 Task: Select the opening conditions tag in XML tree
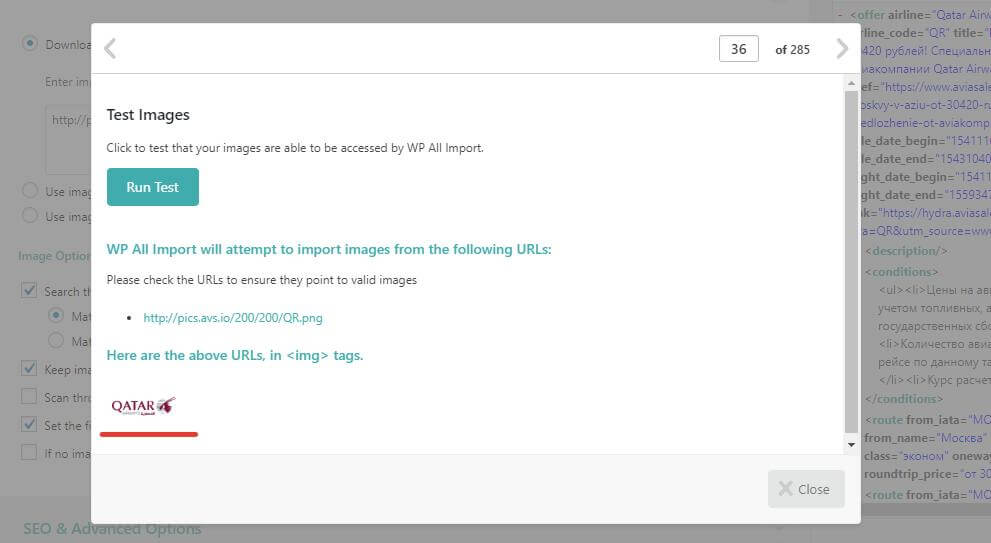(903, 271)
